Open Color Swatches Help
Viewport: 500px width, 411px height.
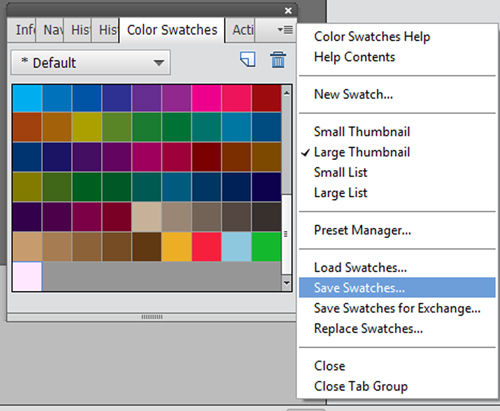372,37
